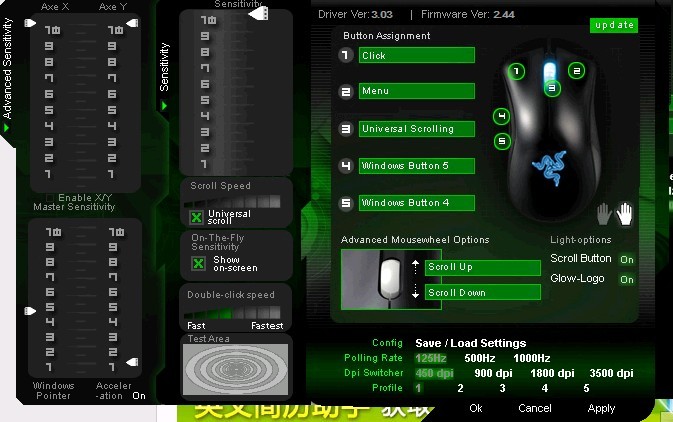Select 450 dpi setting
Screen dimensions: 673x422
click(x=434, y=373)
